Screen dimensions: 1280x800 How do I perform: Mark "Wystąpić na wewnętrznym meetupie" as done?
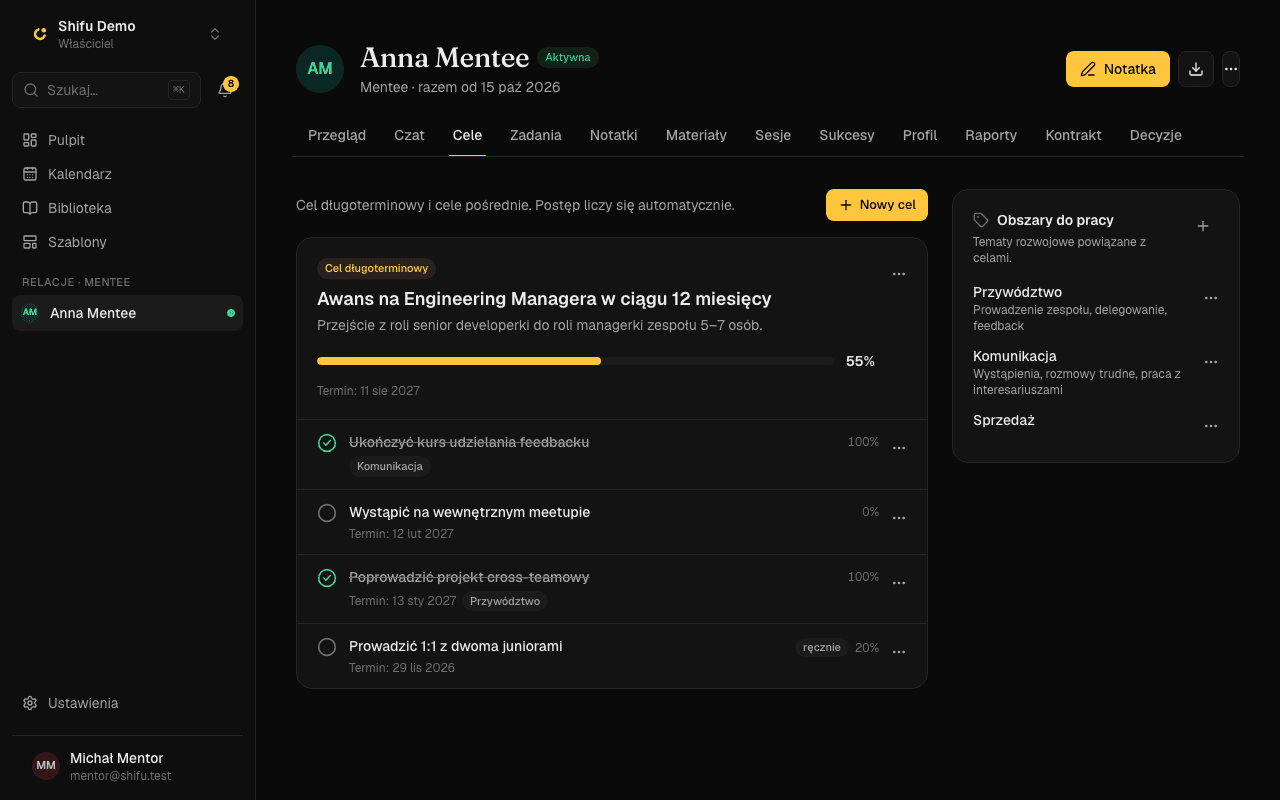click(327, 513)
